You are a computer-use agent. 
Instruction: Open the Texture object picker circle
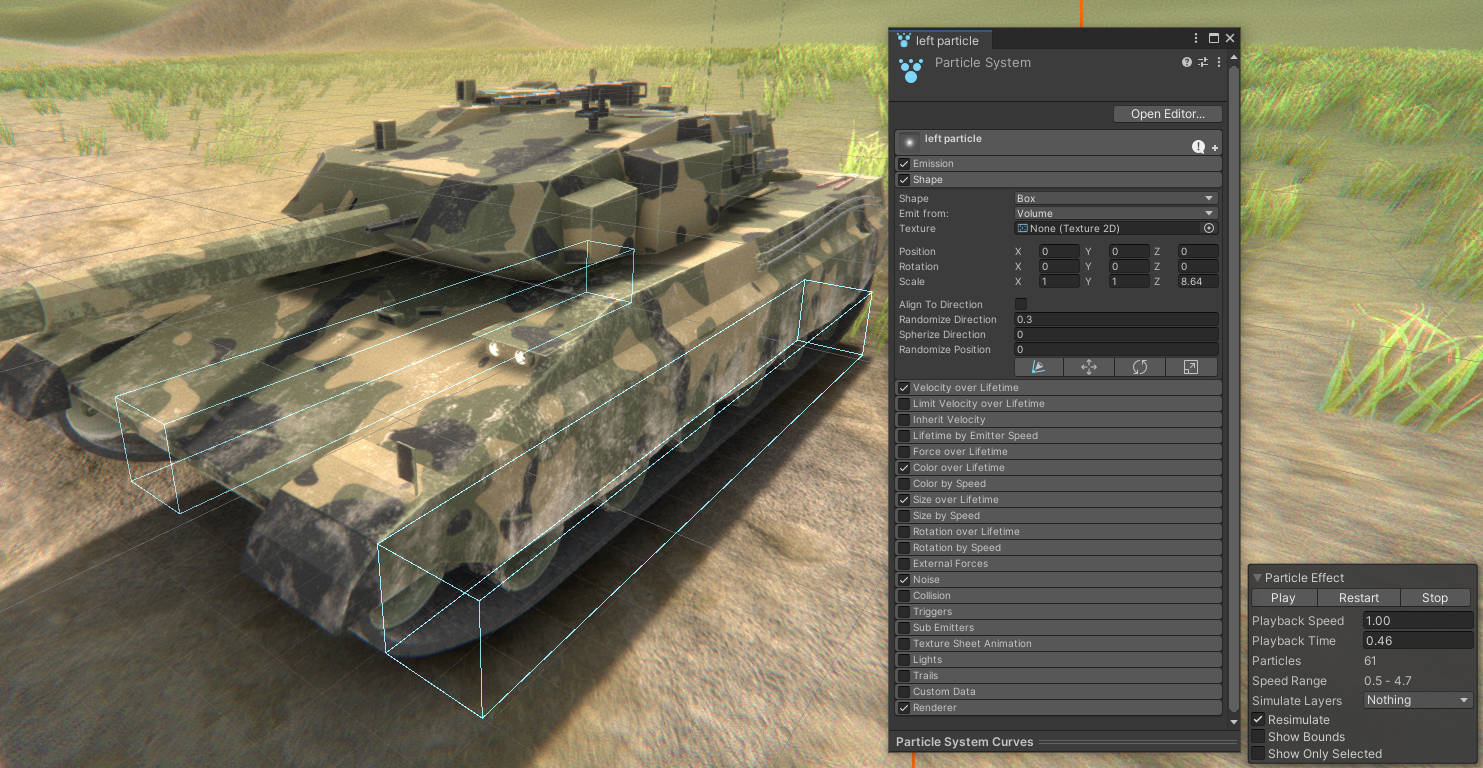click(1209, 228)
